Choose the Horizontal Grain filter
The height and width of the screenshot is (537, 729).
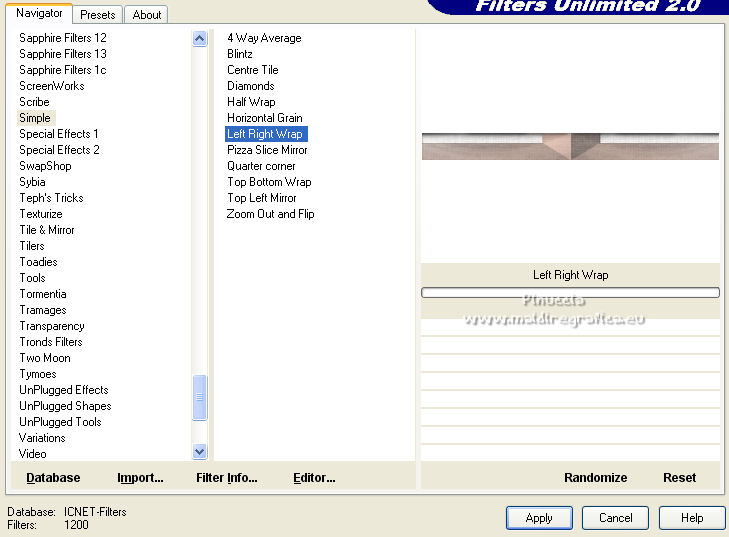(265, 118)
